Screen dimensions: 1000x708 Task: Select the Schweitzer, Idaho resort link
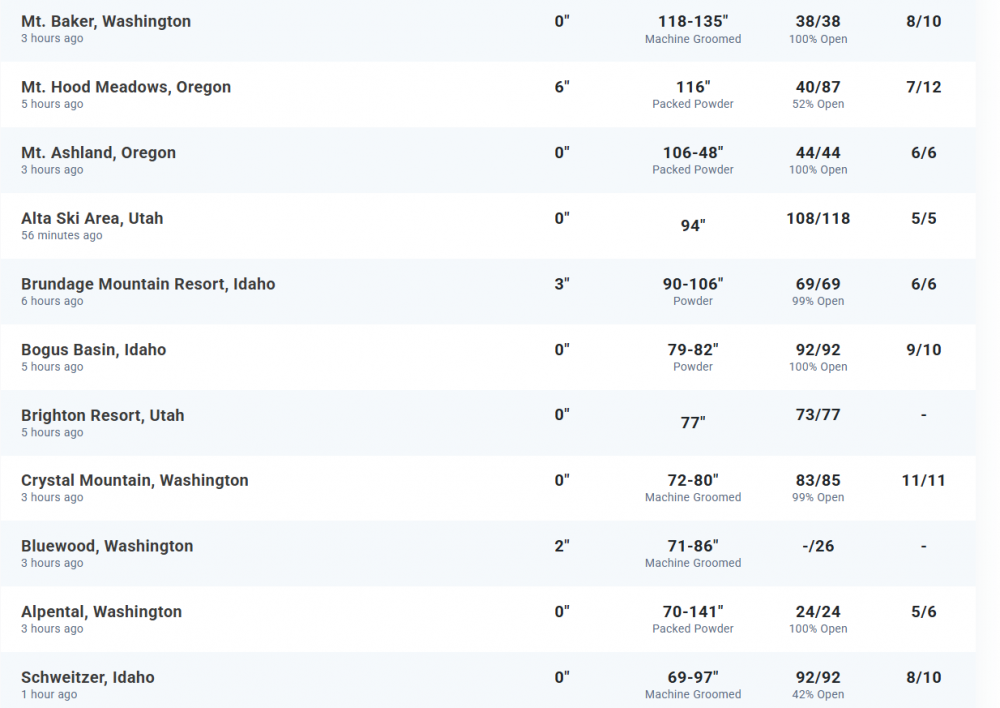coord(88,677)
